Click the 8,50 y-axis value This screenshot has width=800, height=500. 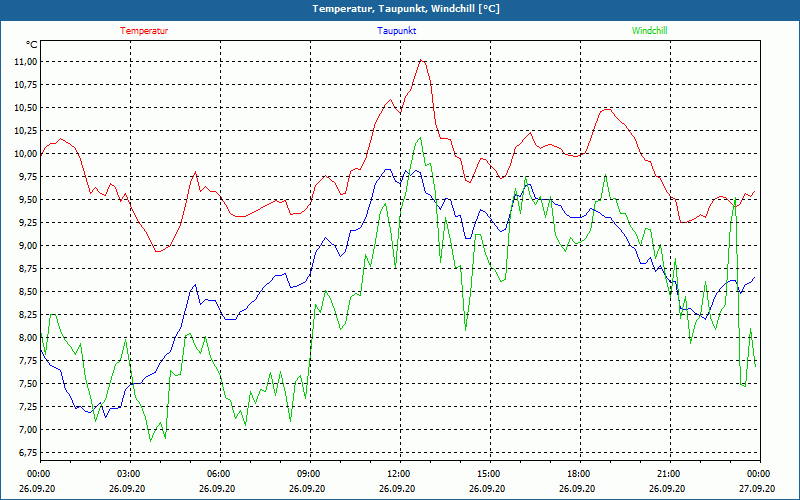pos(28,291)
